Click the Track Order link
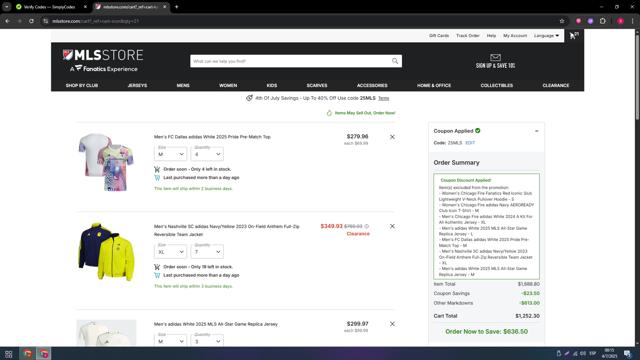 tap(468, 36)
